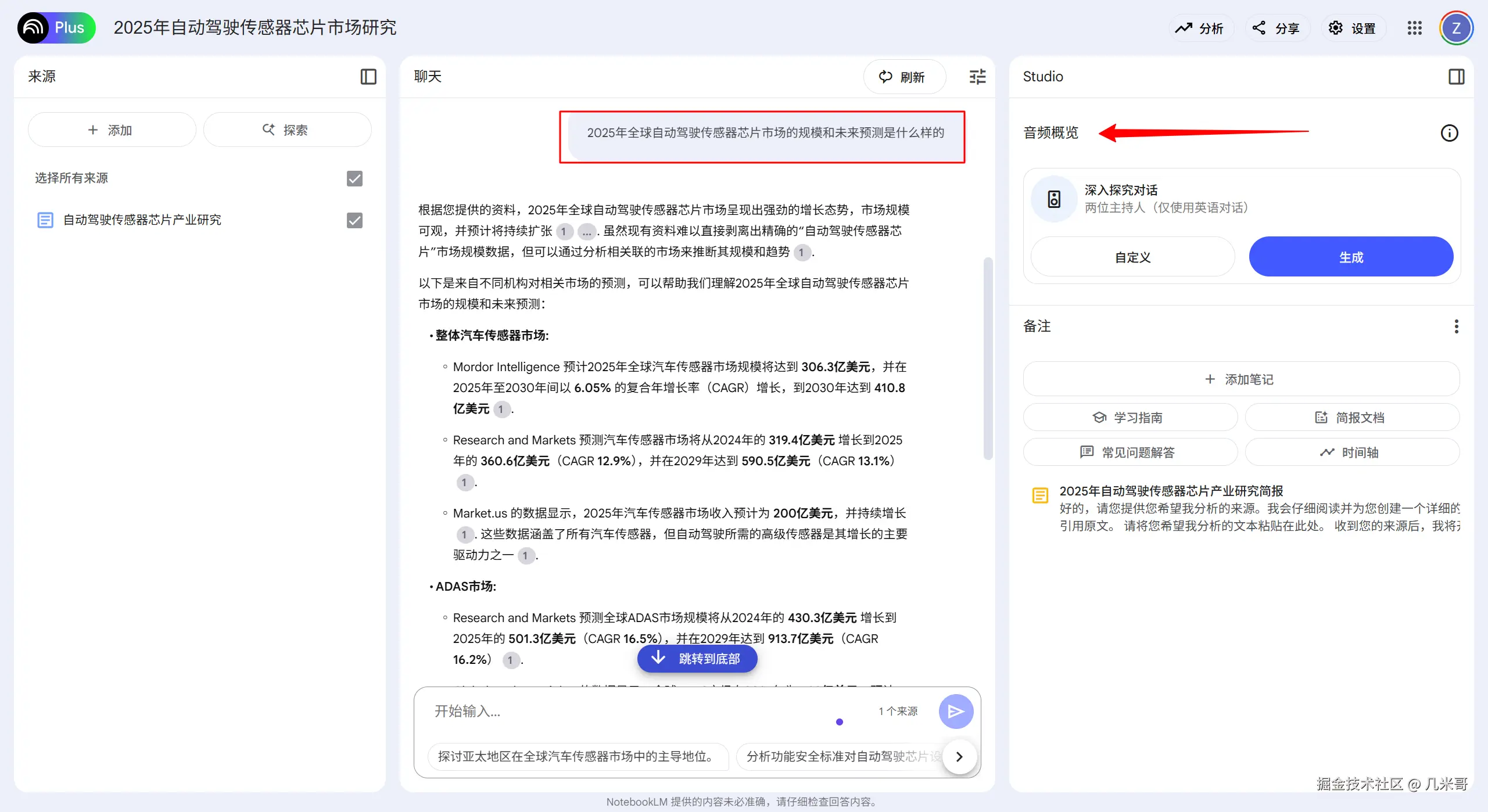Open the 设置 settings menu
Viewport: 1488px width, 812px height.
(x=1353, y=27)
